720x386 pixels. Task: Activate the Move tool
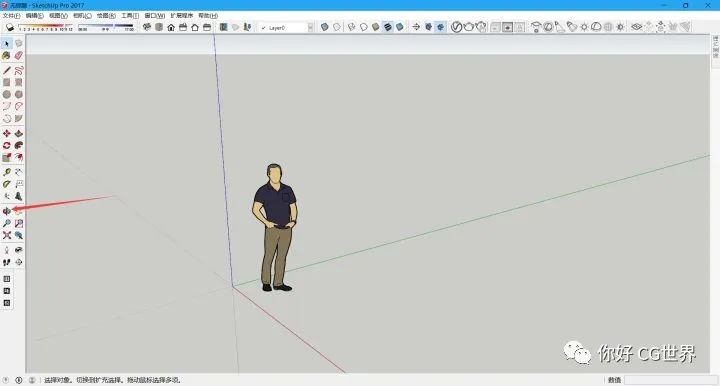(6, 133)
